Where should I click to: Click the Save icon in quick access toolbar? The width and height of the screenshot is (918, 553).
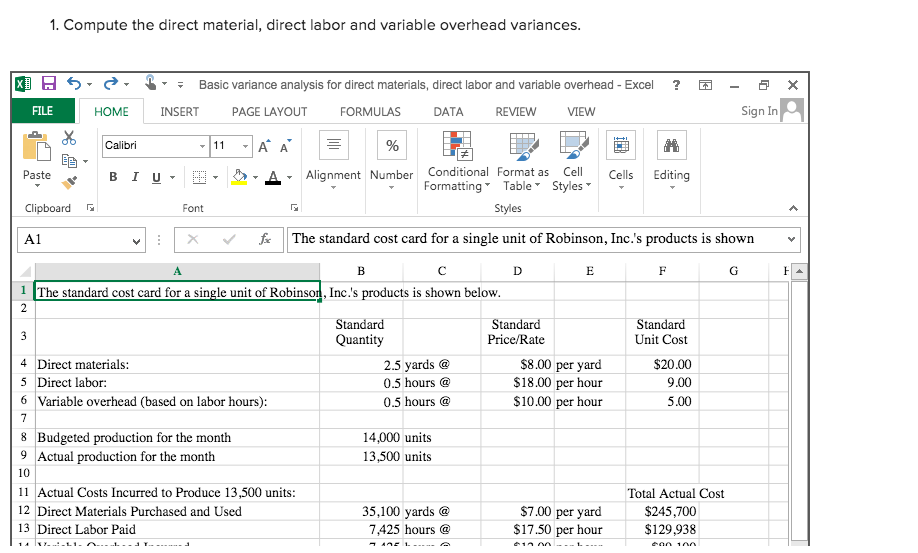[x=48, y=85]
